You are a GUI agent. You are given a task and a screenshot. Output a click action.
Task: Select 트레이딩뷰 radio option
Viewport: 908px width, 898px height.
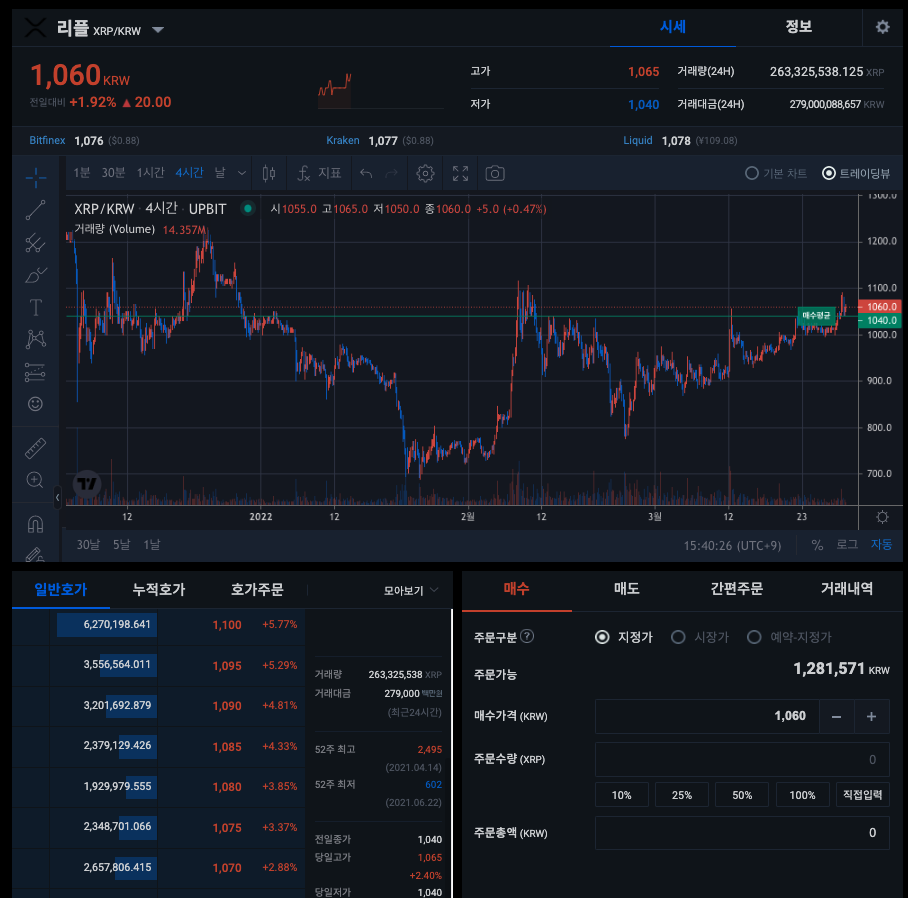[856, 173]
